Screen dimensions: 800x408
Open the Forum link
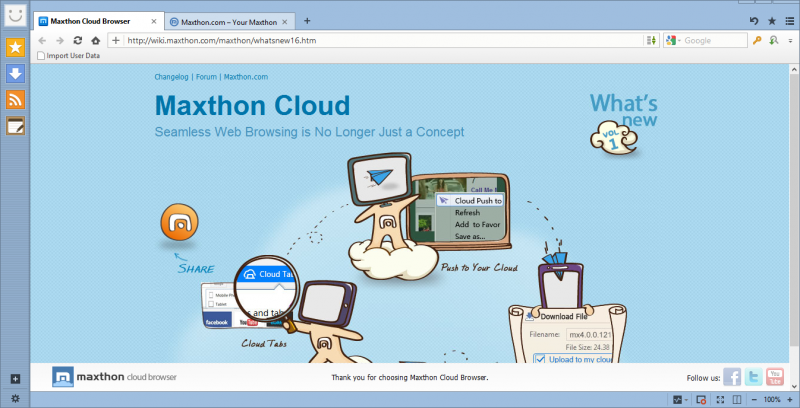pyautogui.click(x=206, y=77)
